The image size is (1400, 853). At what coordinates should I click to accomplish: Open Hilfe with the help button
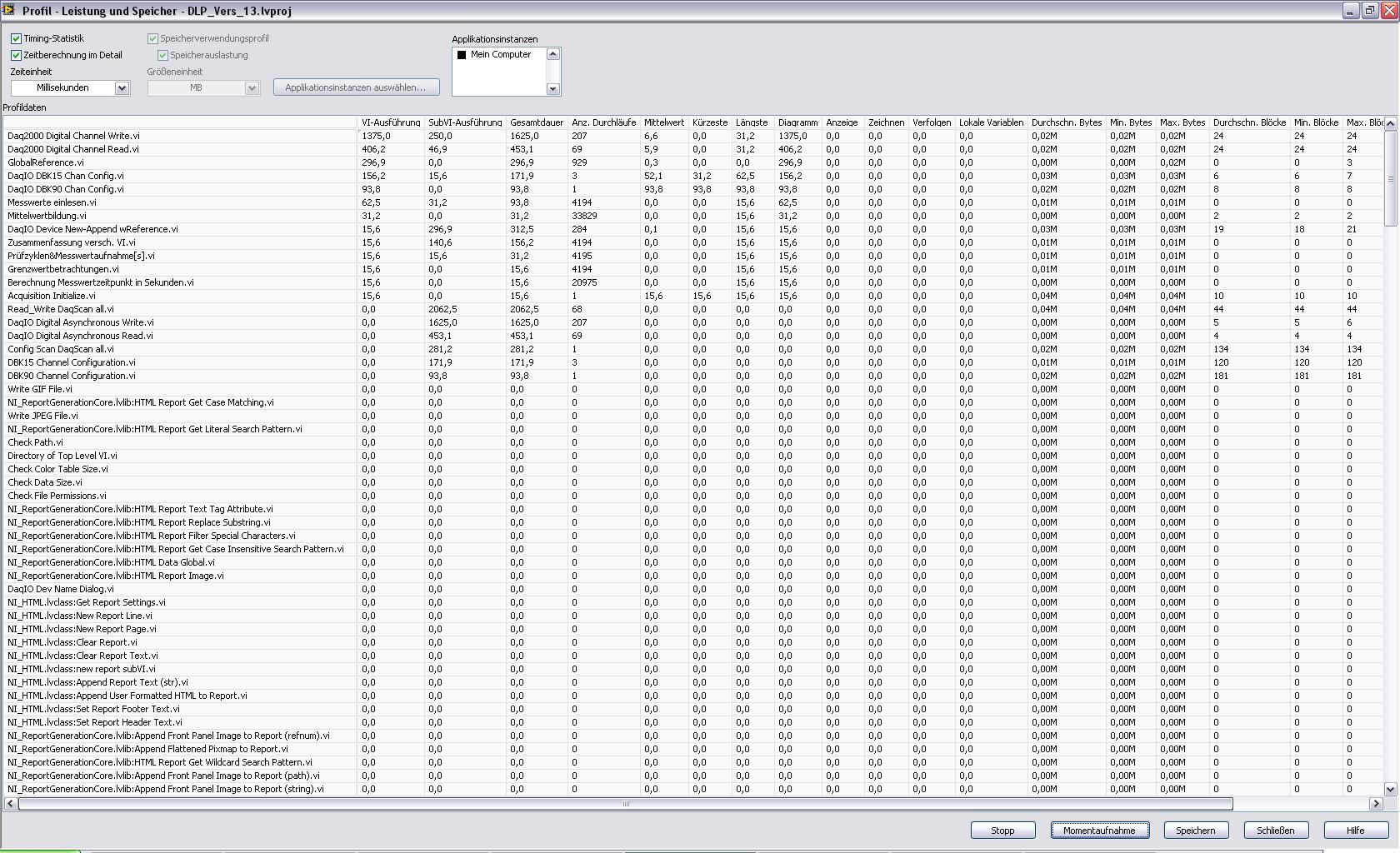(x=1356, y=831)
